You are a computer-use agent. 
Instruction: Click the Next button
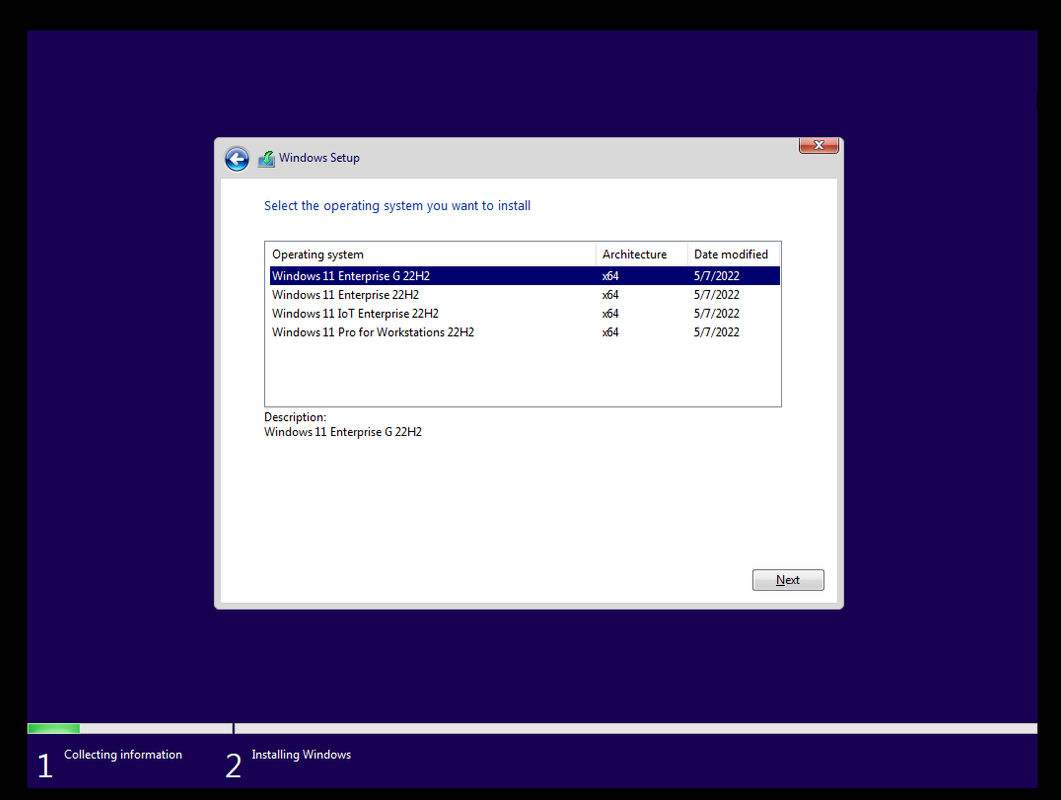tap(788, 580)
